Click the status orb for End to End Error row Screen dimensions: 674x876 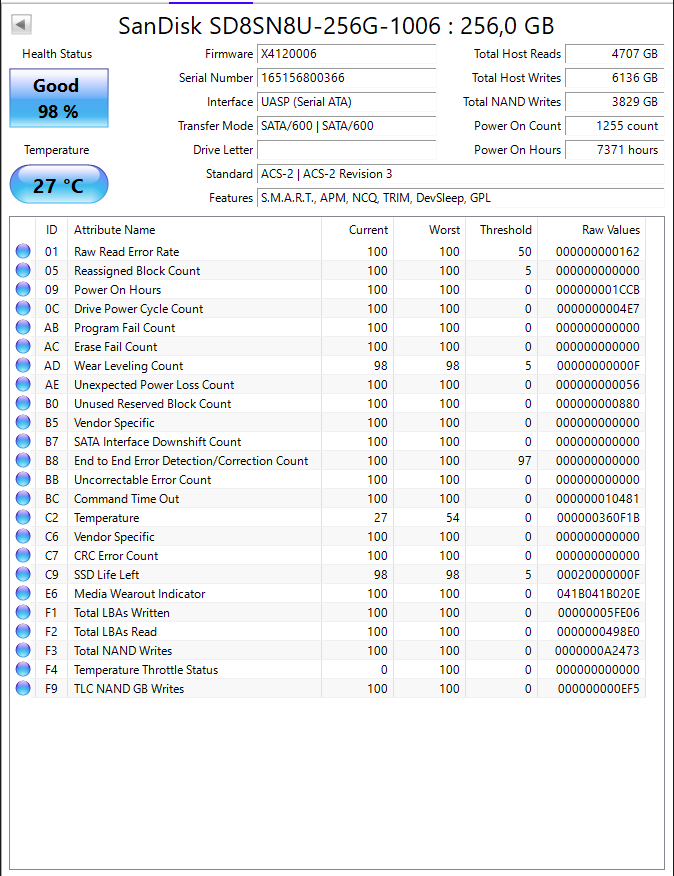(23, 460)
